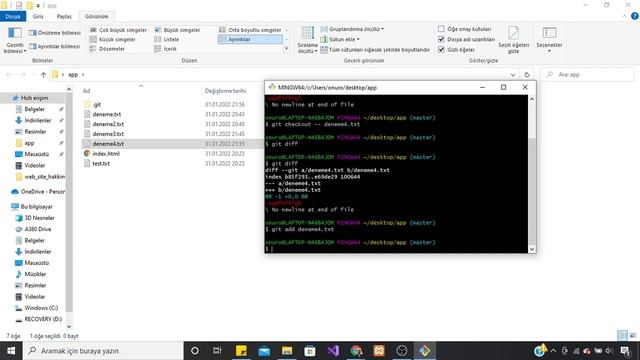Viewport: 640px width, 360px height.
Task: Switch to Listele layout
Action: [167, 39]
